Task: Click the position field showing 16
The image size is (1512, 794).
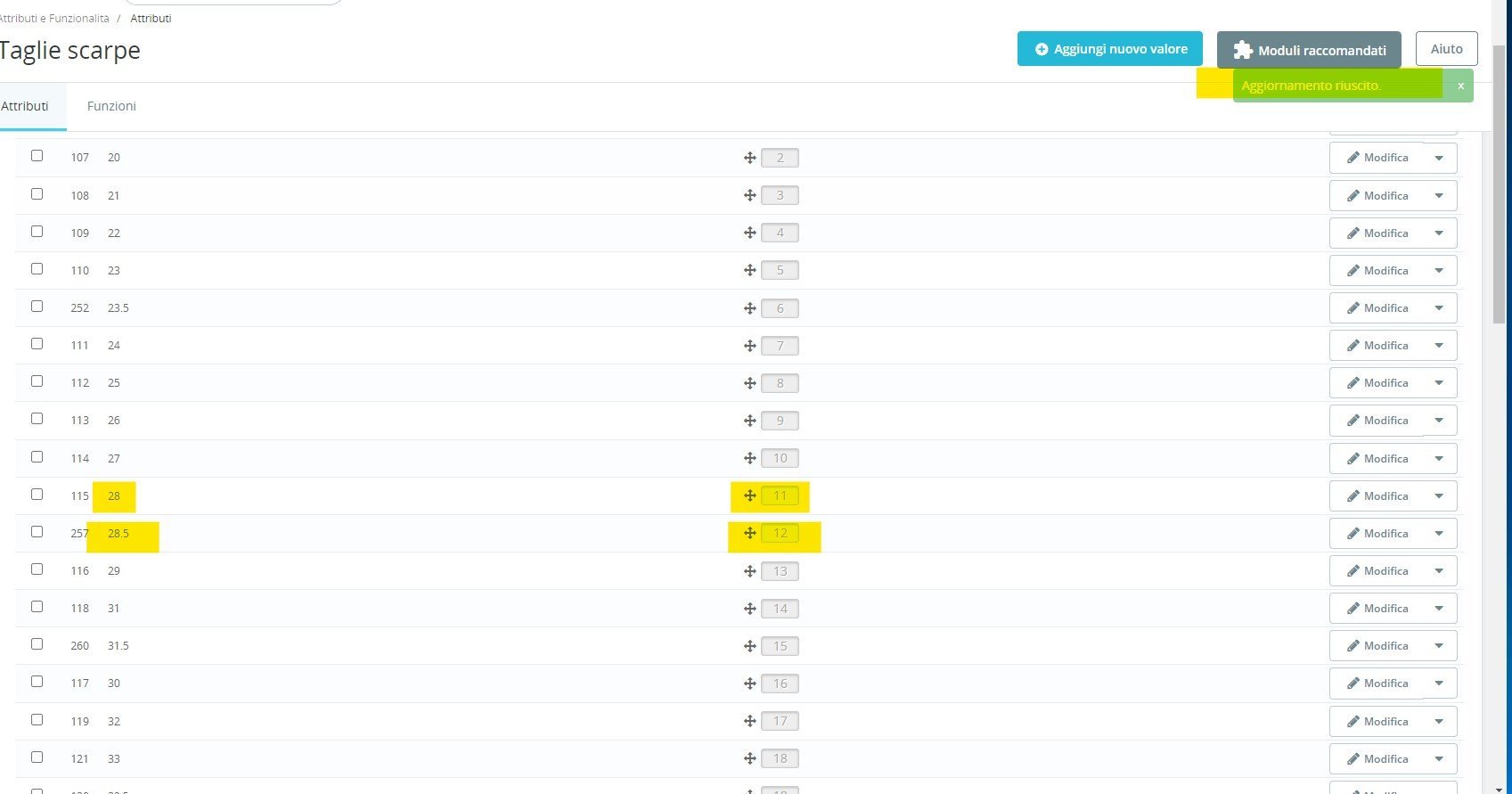Action: 781,683
